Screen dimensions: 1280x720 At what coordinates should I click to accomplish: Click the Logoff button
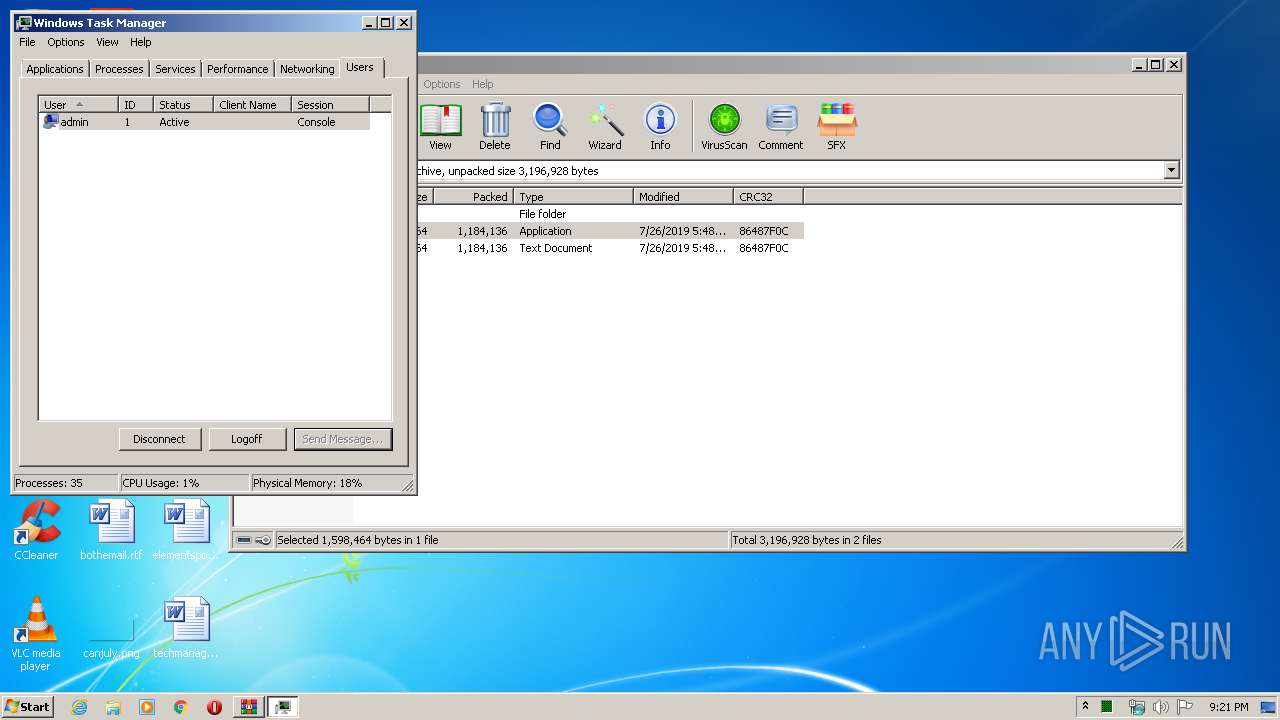click(x=246, y=439)
